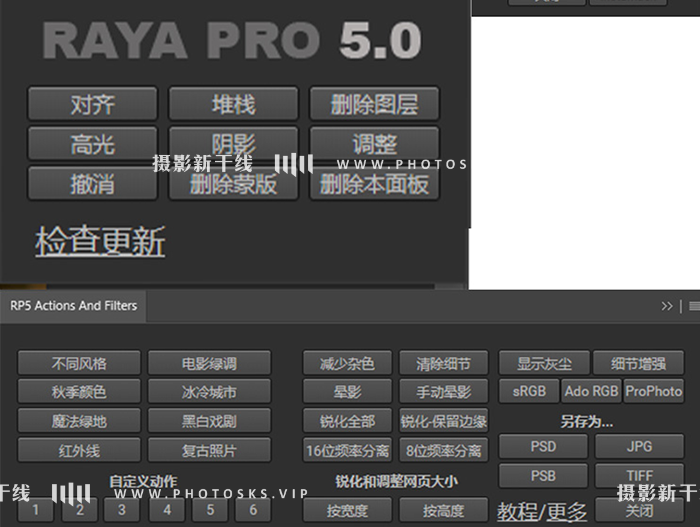
Task: Click 按宽度 resize button
Action: point(347,510)
